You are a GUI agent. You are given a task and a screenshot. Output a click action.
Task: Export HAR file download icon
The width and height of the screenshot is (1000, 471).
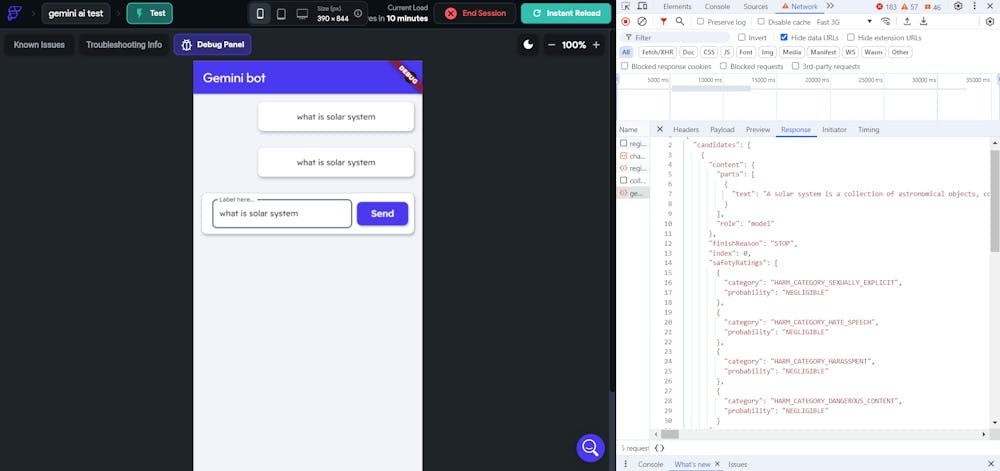[x=923, y=22]
